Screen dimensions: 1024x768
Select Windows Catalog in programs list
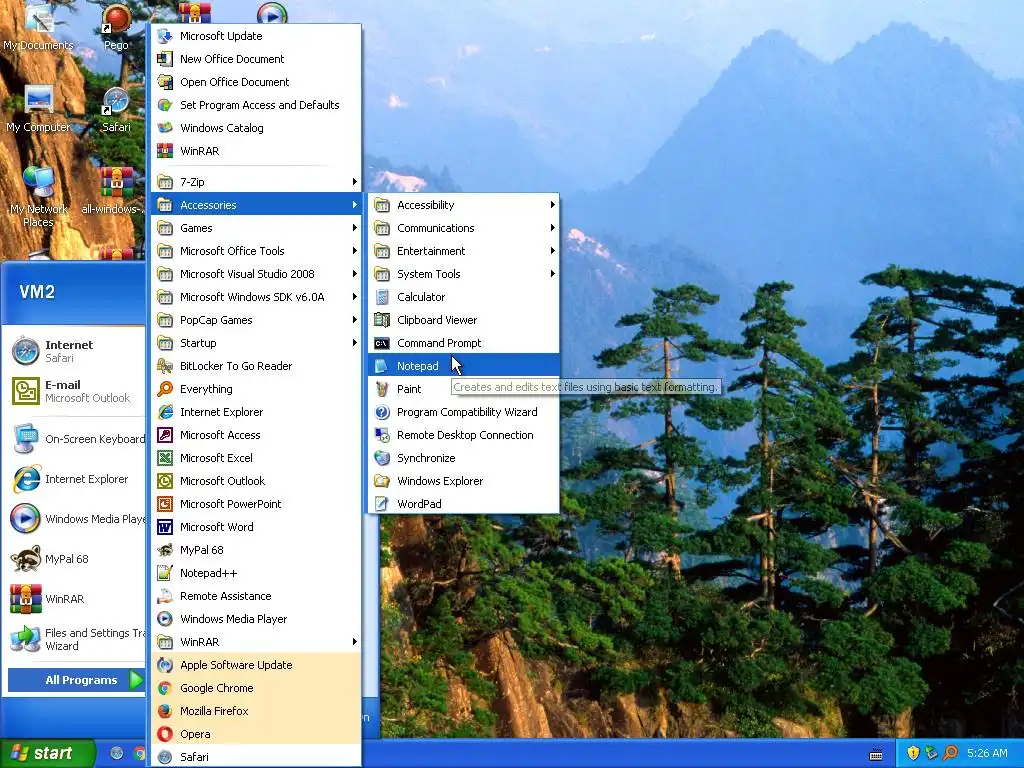(x=256, y=128)
